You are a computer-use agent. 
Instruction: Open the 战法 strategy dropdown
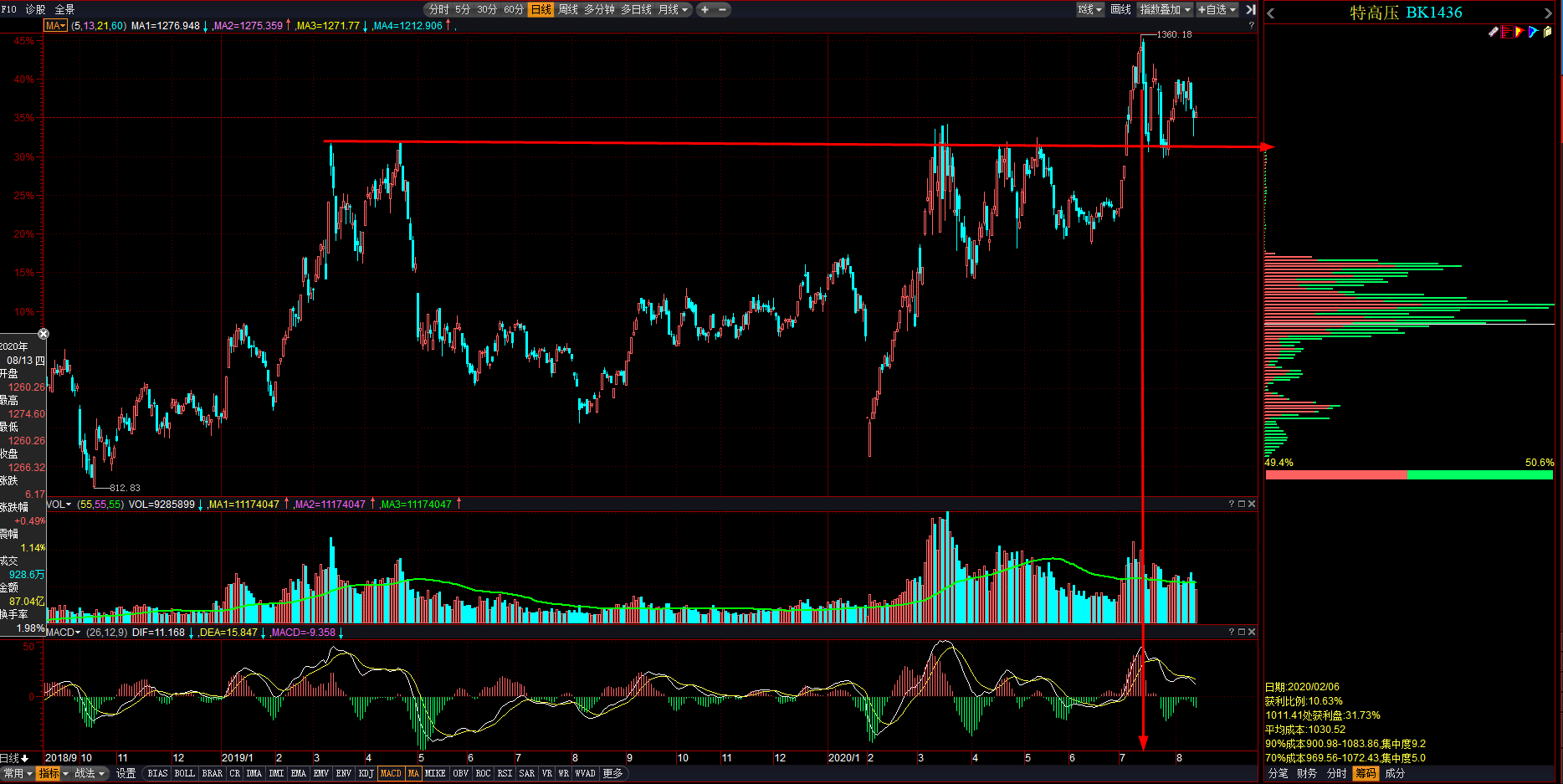point(90,773)
